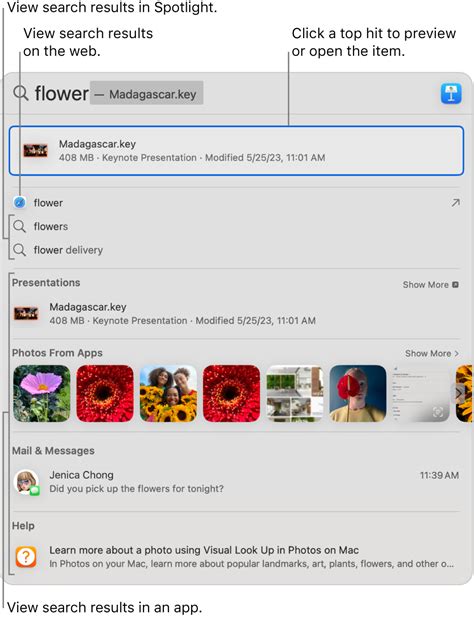The width and height of the screenshot is (474, 618).
Task: Click the Help section header
Action: coord(23,526)
